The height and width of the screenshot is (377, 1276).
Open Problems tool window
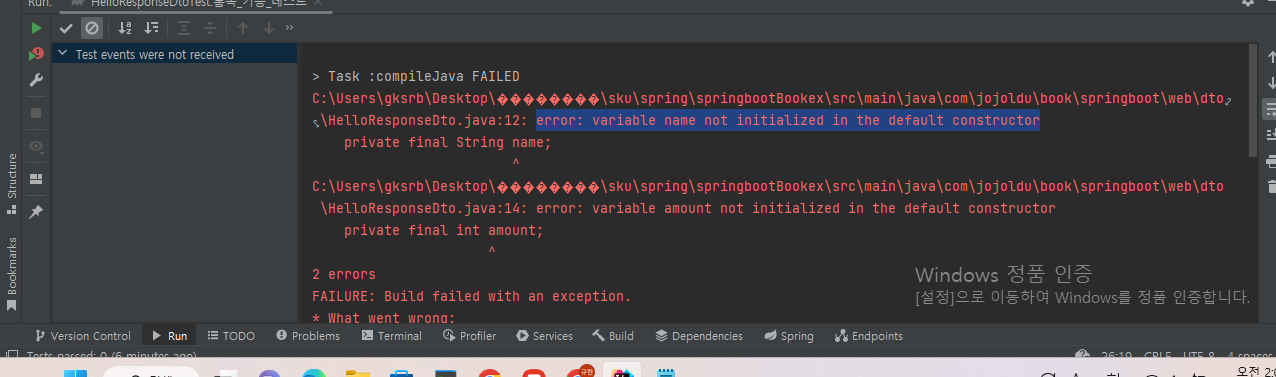point(307,336)
